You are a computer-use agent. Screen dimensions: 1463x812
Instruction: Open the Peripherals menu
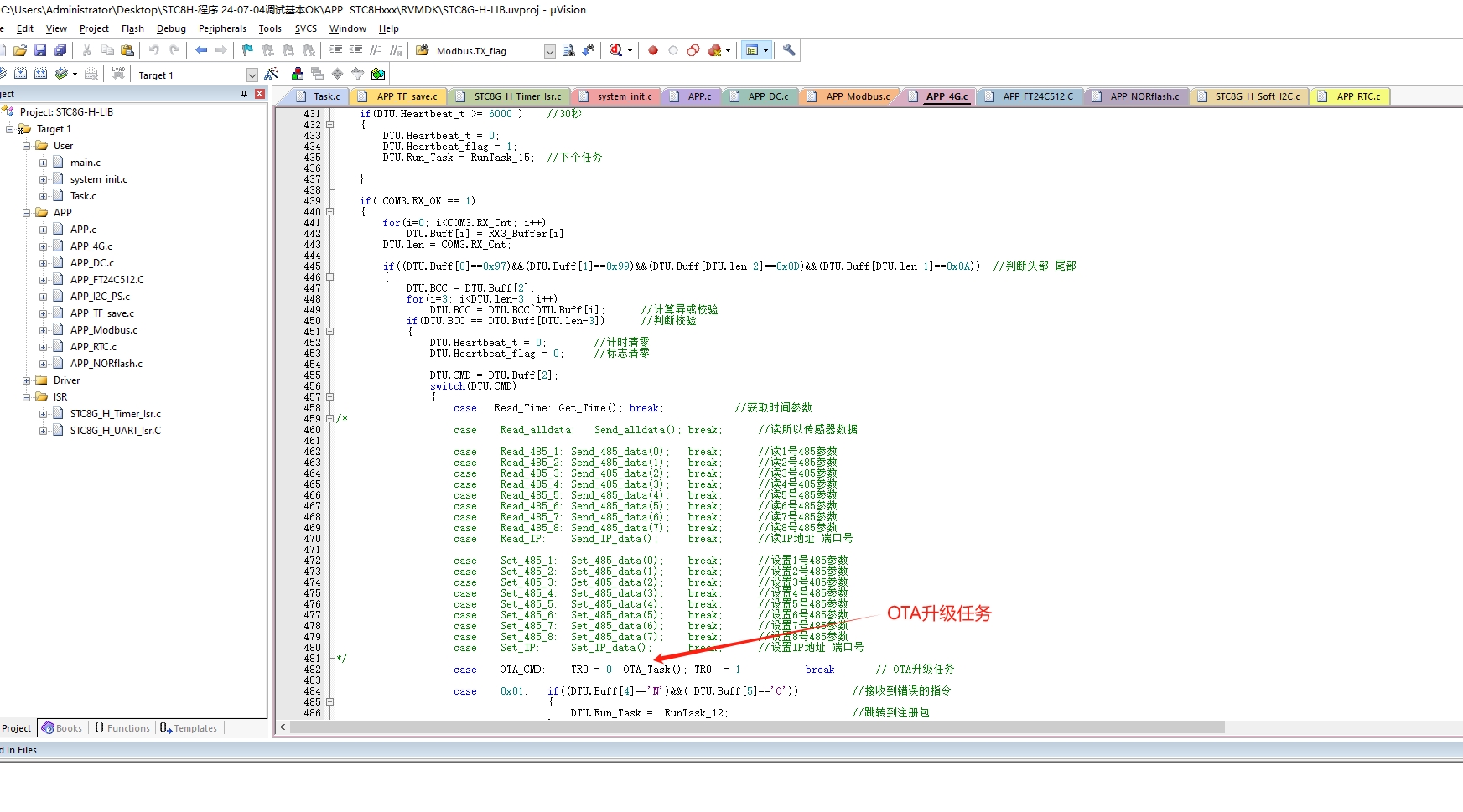pos(222,28)
